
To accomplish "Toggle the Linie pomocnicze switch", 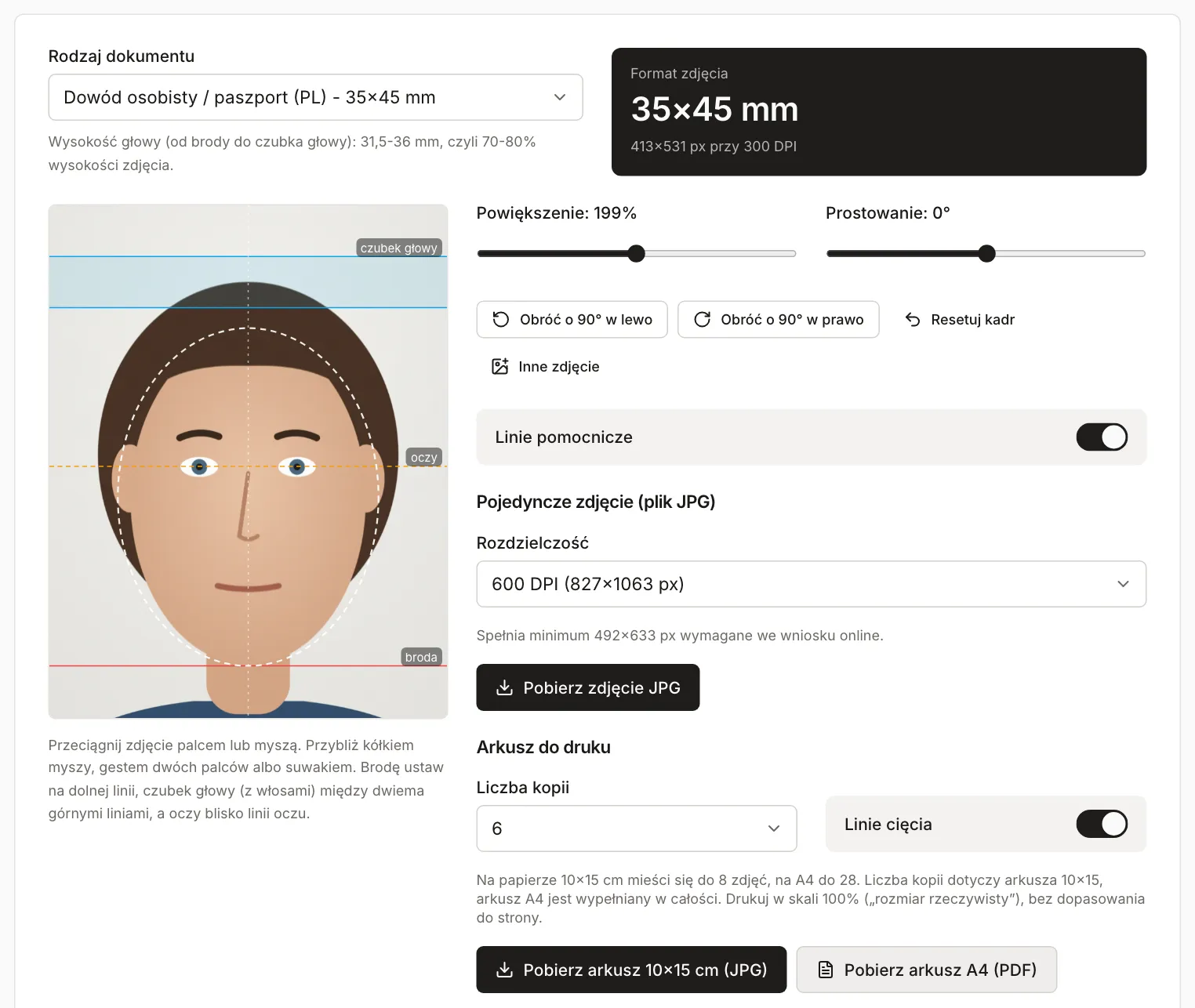I will tap(1102, 437).
